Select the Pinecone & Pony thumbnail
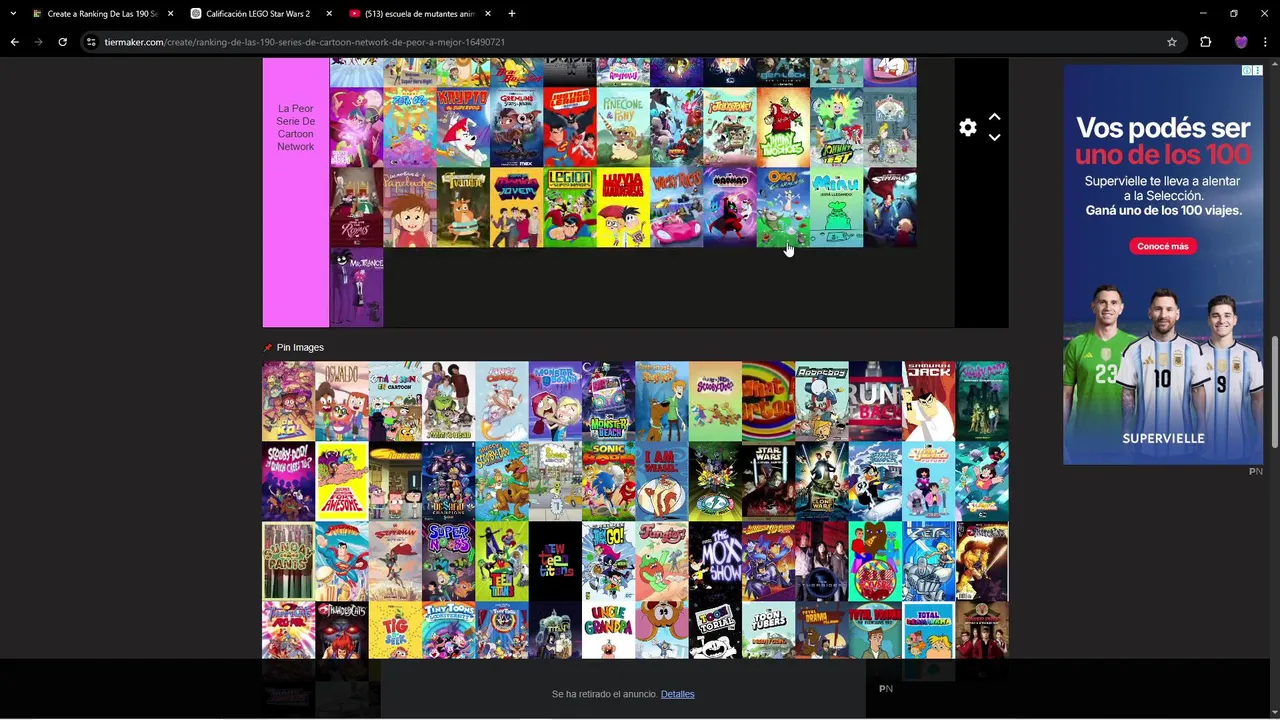The image size is (1280, 720). tap(623, 128)
